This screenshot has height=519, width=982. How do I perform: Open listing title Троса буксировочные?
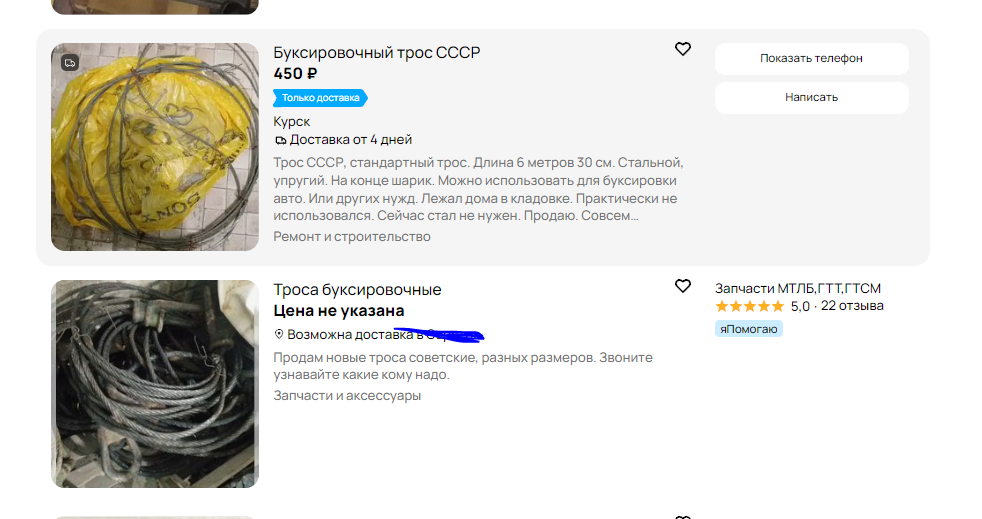(357, 289)
